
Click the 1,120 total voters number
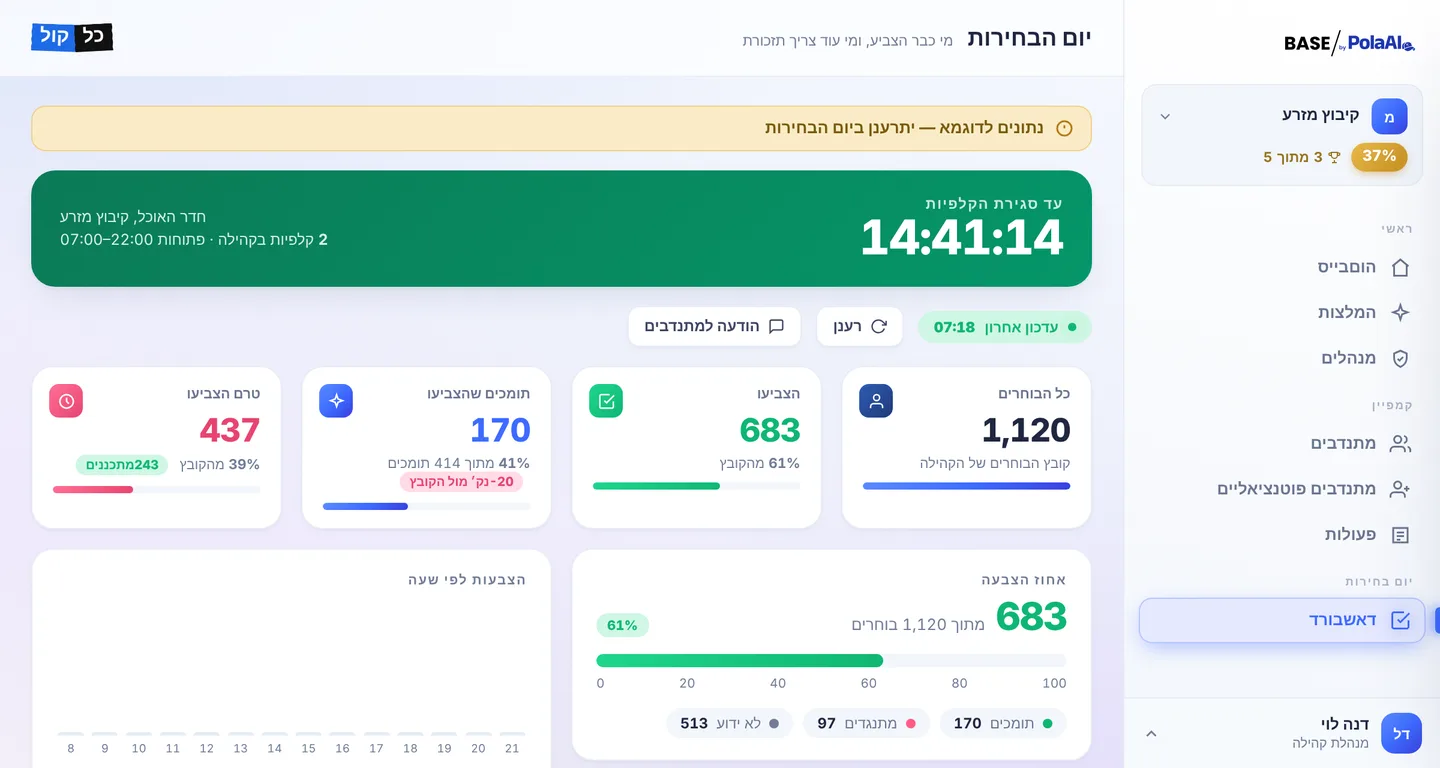[x=1026, y=430]
